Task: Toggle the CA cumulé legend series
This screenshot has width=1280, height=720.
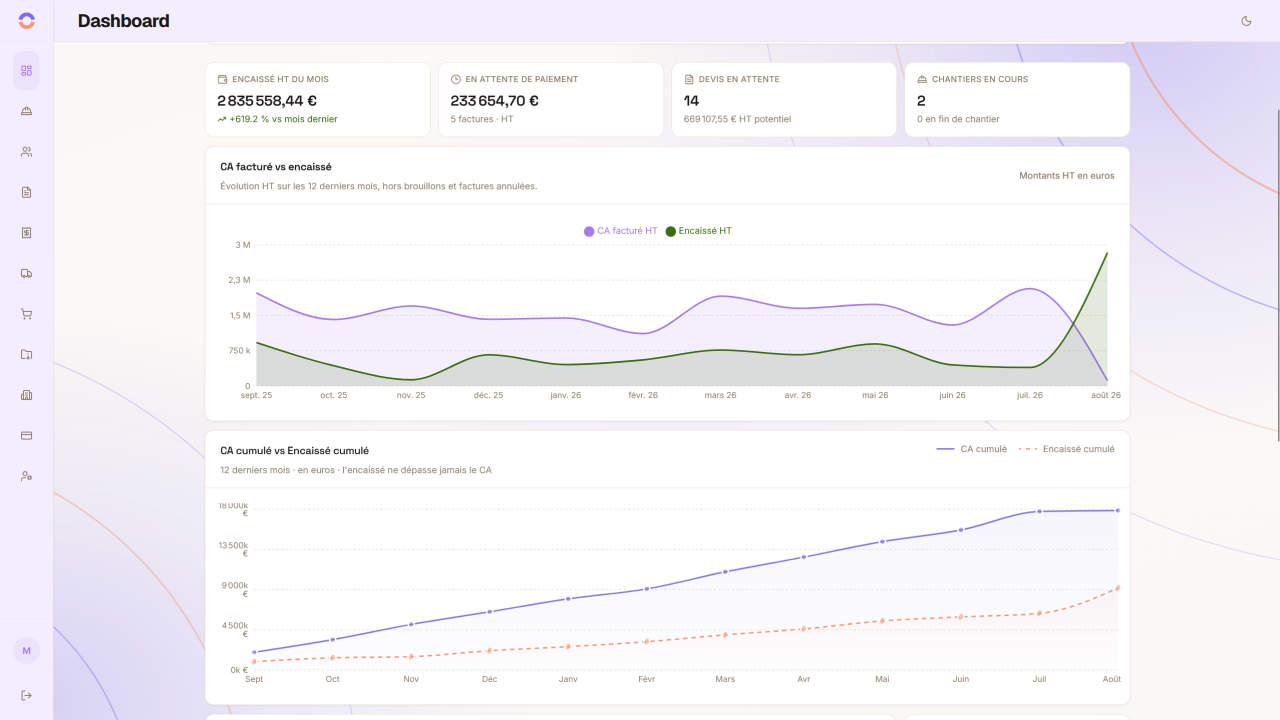Action: pyautogui.click(x=972, y=449)
